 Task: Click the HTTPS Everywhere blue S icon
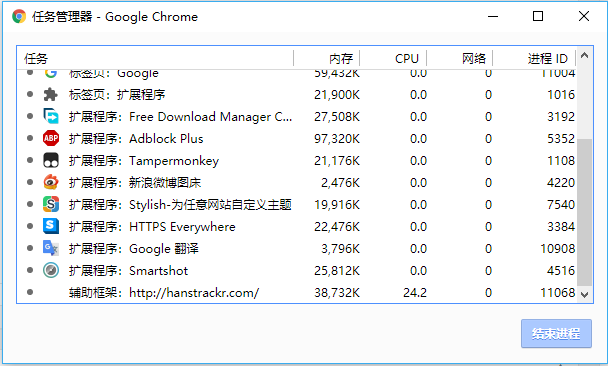(x=51, y=226)
